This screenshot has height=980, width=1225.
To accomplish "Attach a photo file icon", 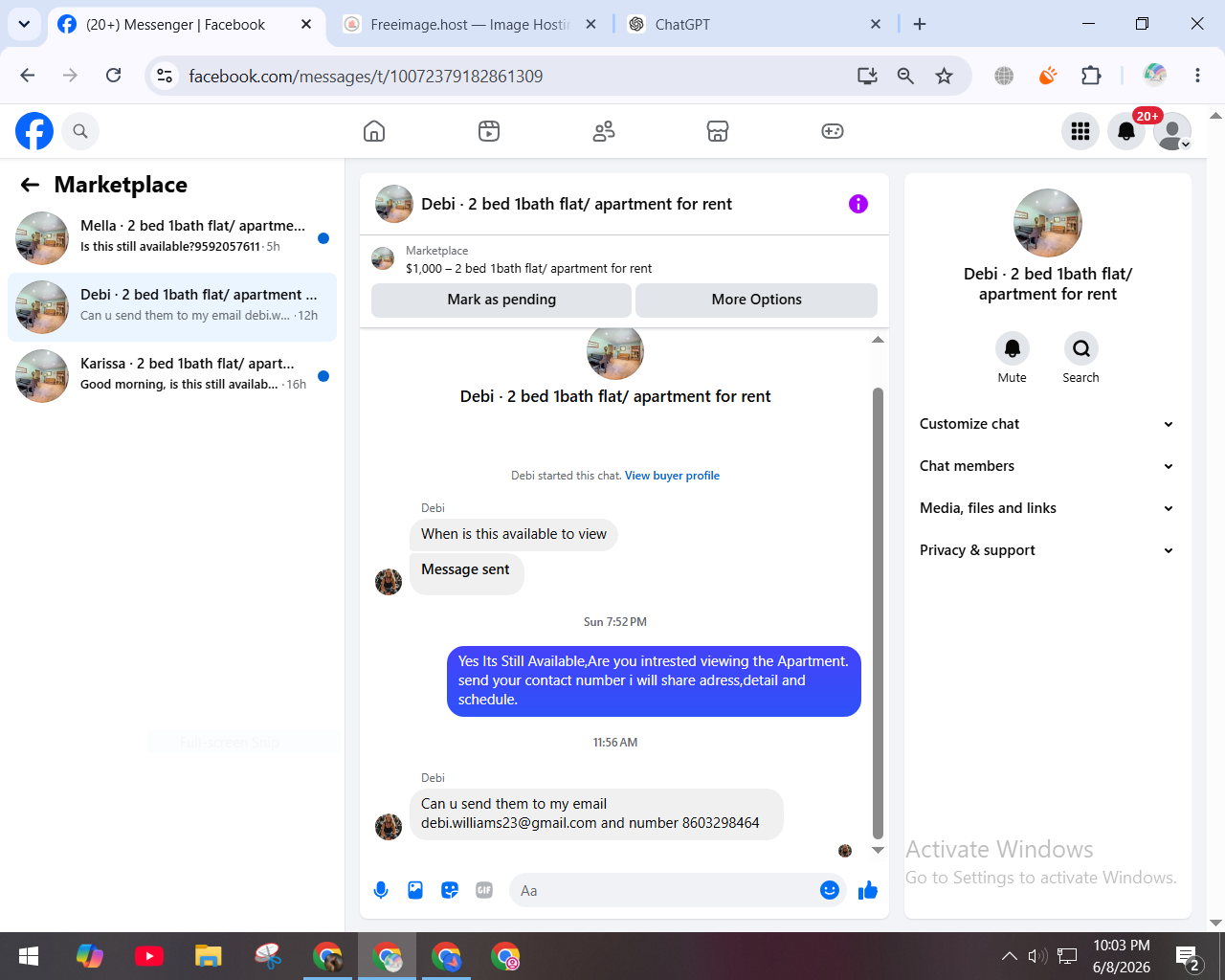I will [x=415, y=890].
